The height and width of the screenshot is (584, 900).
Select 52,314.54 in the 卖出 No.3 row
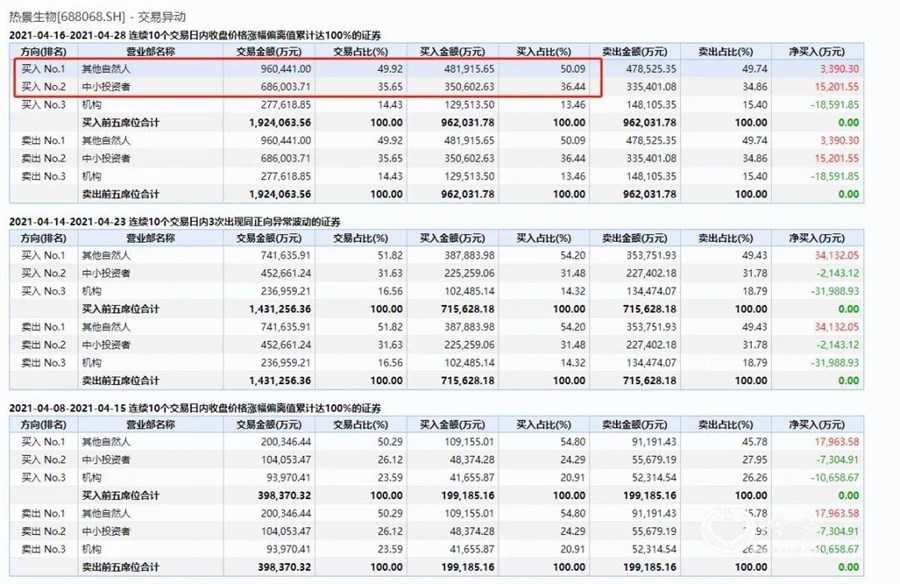(654, 550)
